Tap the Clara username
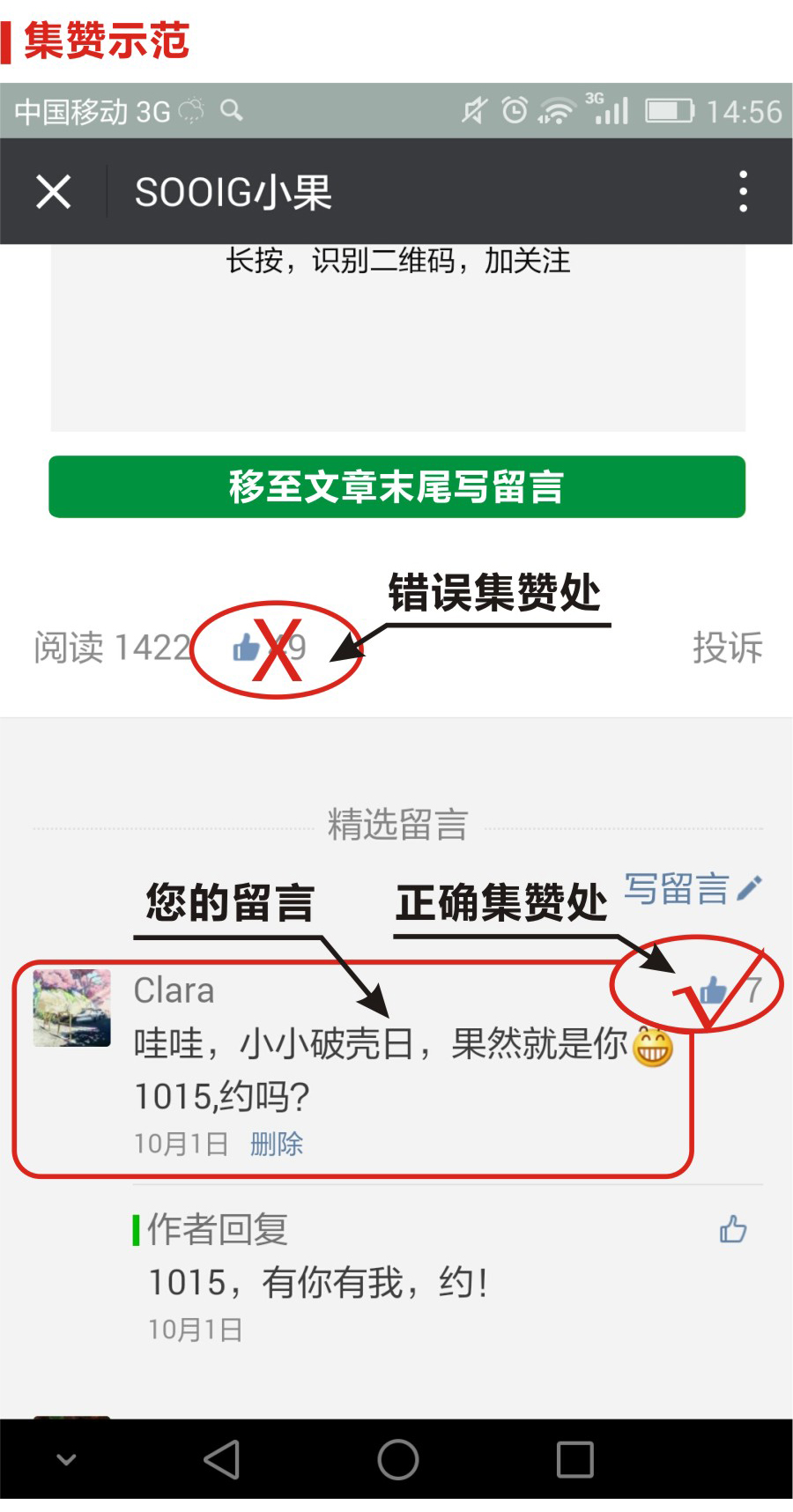Screen dimensions: 793x1512 coord(174,990)
